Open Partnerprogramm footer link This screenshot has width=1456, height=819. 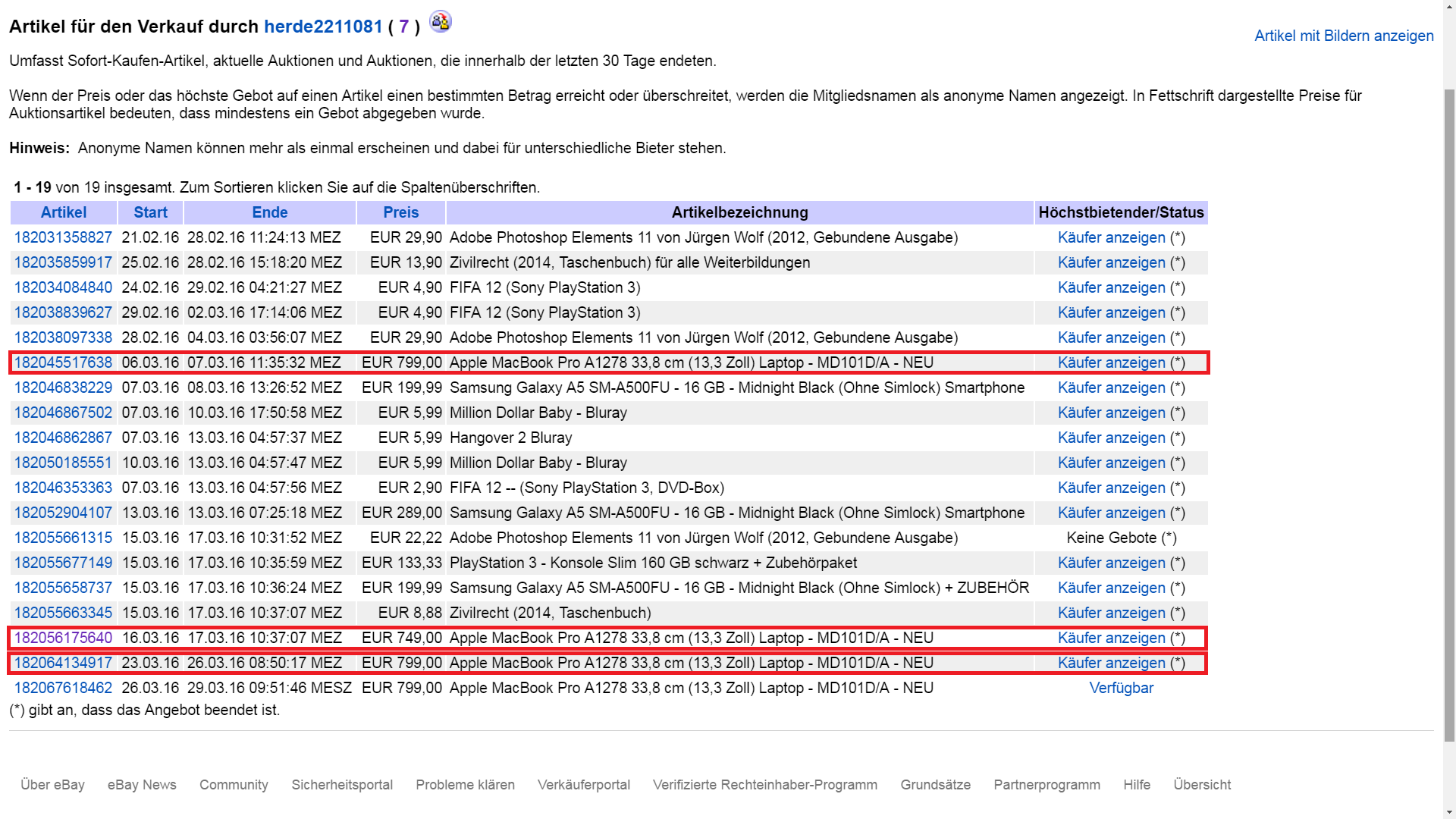point(1046,785)
